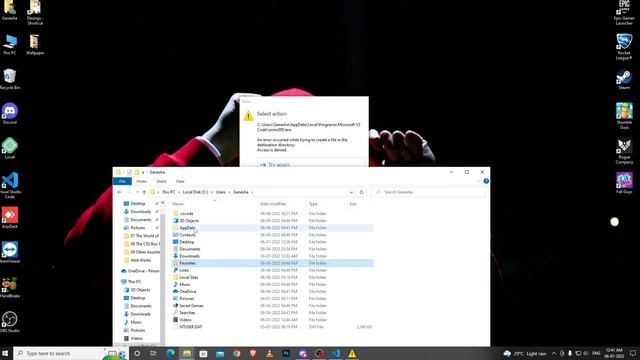
Task: Click 'Local Disk (C:)' in the breadcrumb
Action: click(x=195, y=192)
